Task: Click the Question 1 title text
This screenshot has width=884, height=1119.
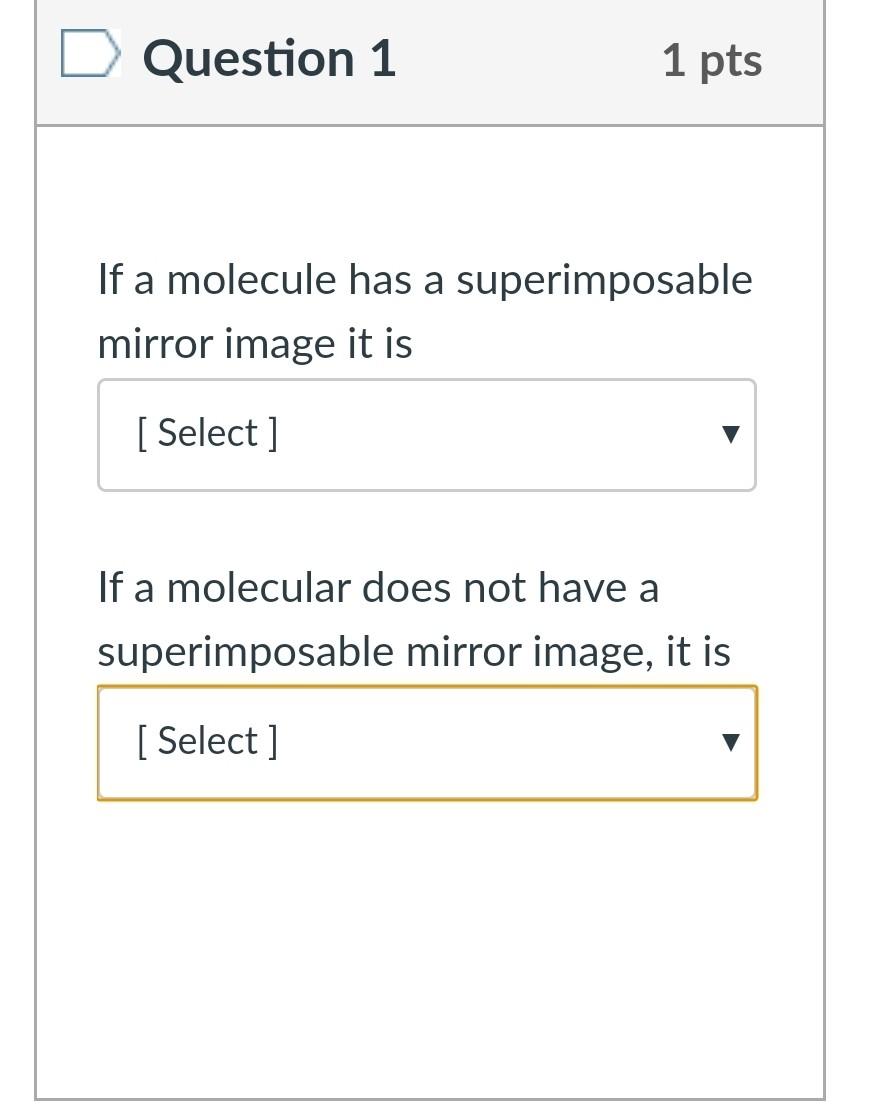Action: point(268,58)
